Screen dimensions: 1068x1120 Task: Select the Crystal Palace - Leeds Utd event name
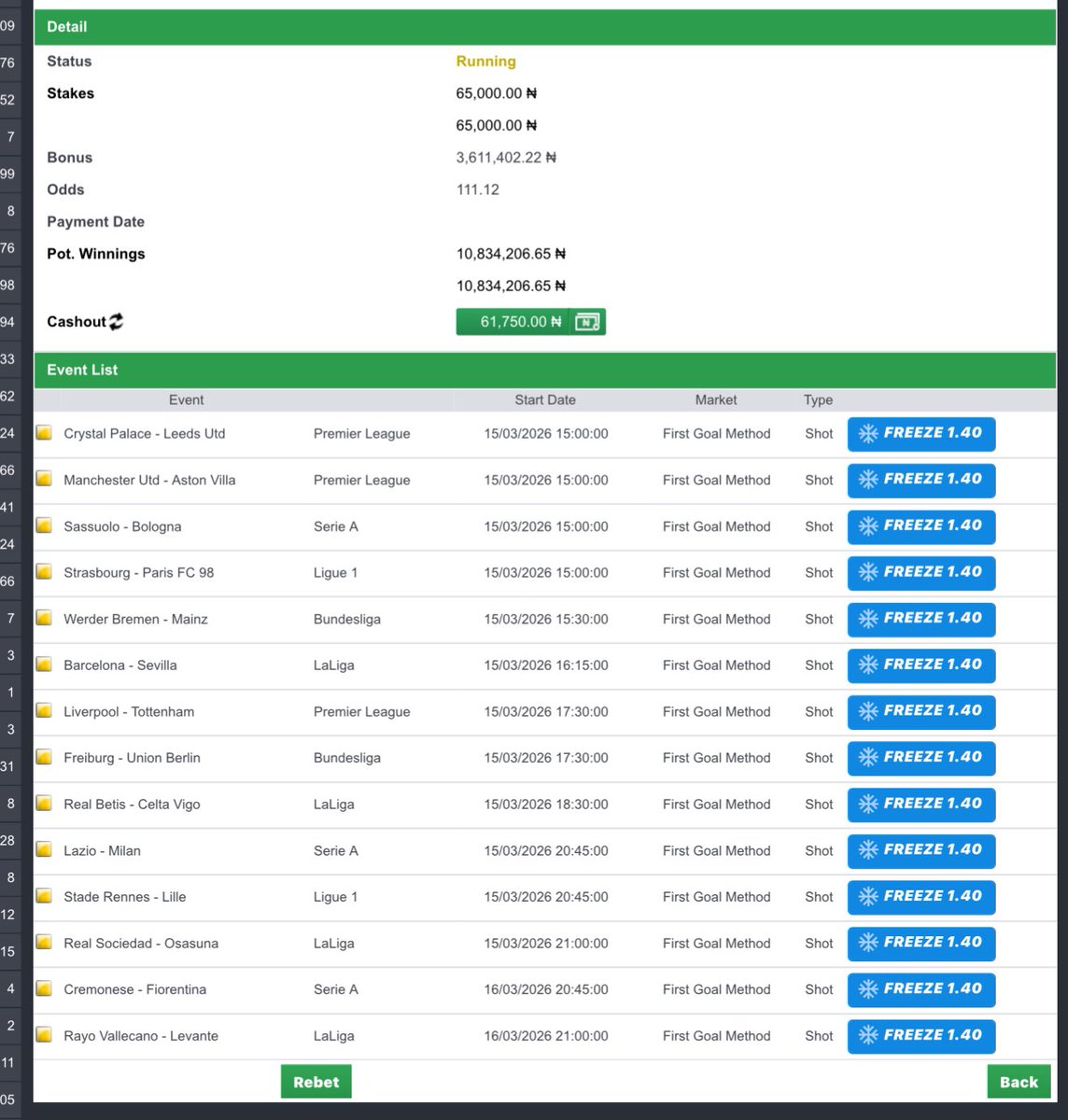(x=145, y=433)
